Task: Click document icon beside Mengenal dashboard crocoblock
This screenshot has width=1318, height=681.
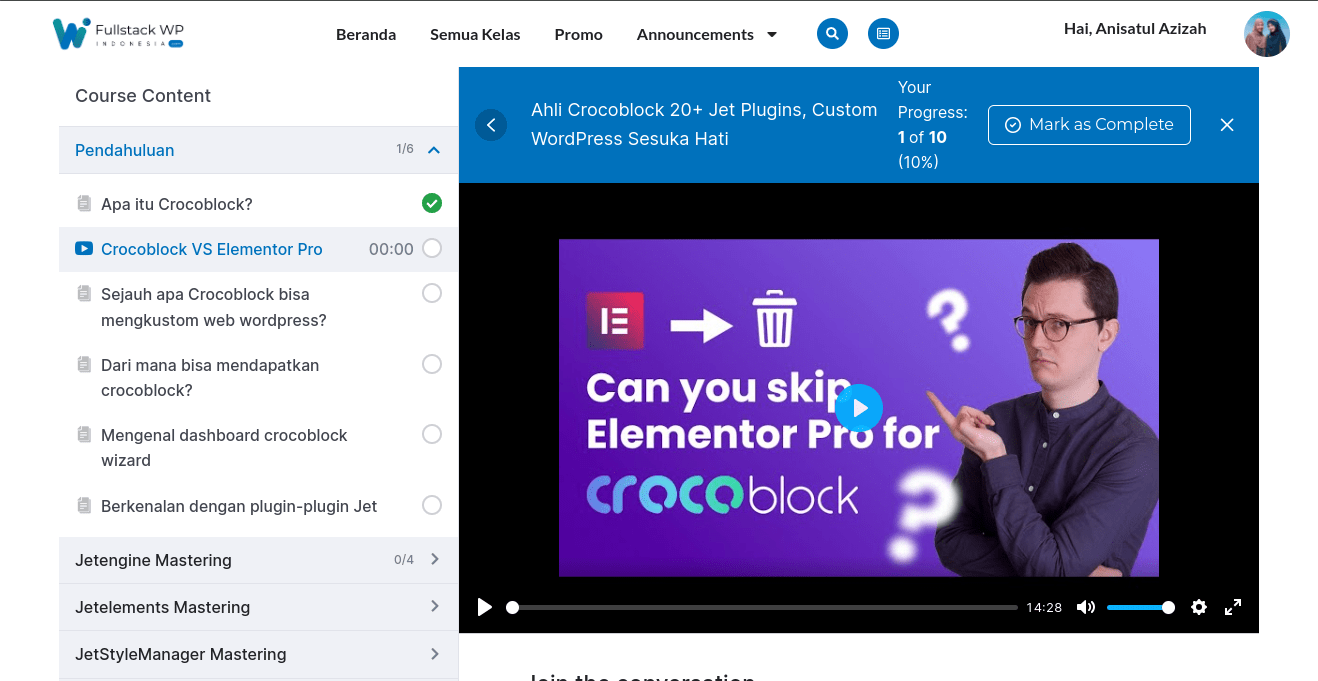Action: [84, 435]
